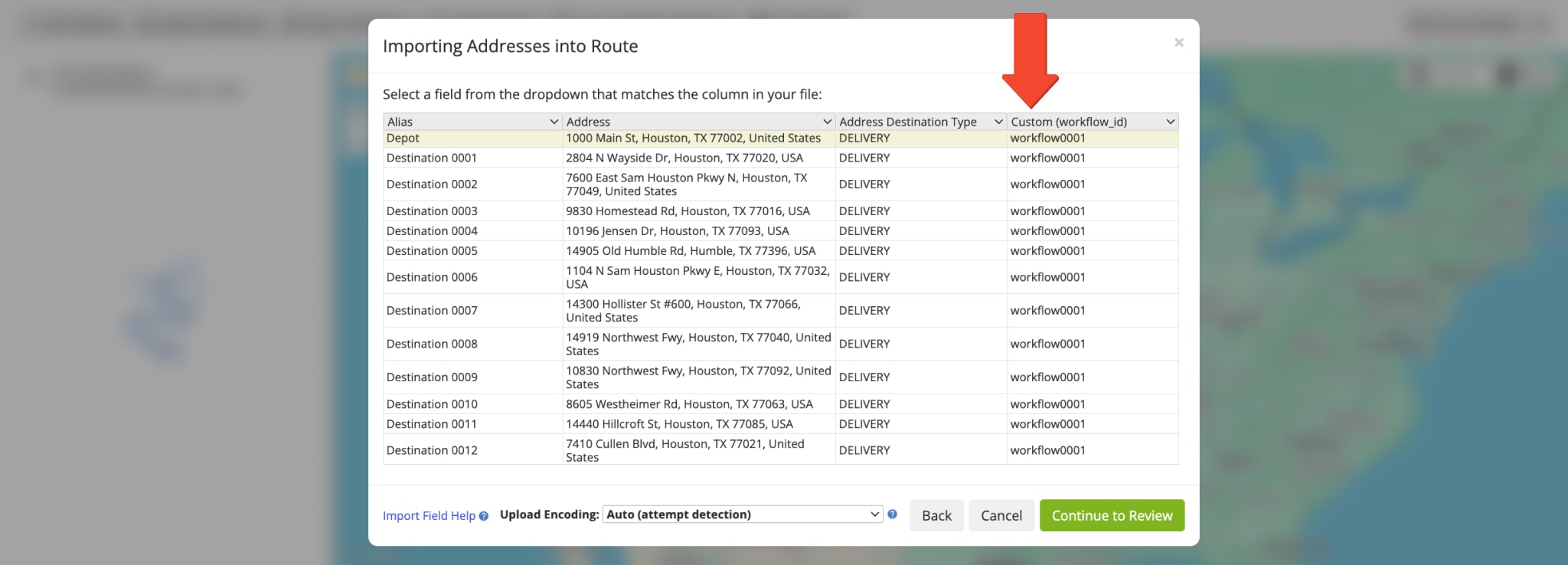Image resolution: width=1568 pixels, height=565 pixels.
Task: Select the Destination 0002 alias cell
Action: (x=472, y=185)
